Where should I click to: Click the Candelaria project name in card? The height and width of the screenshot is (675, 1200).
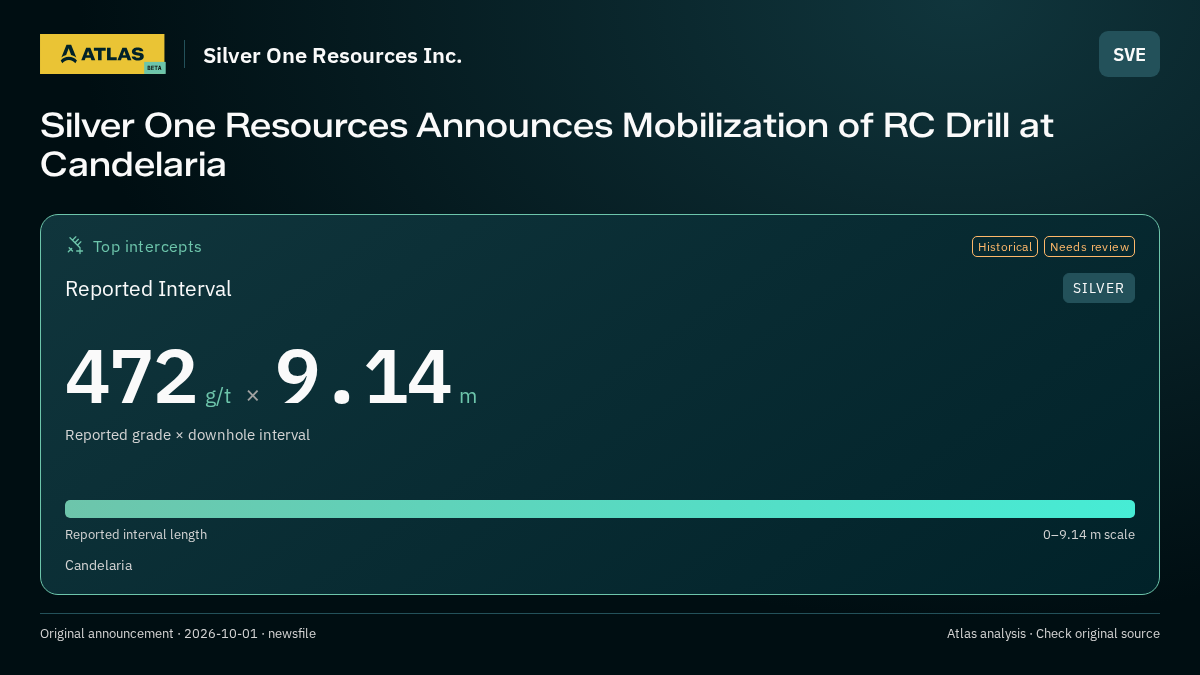[98, 565]
